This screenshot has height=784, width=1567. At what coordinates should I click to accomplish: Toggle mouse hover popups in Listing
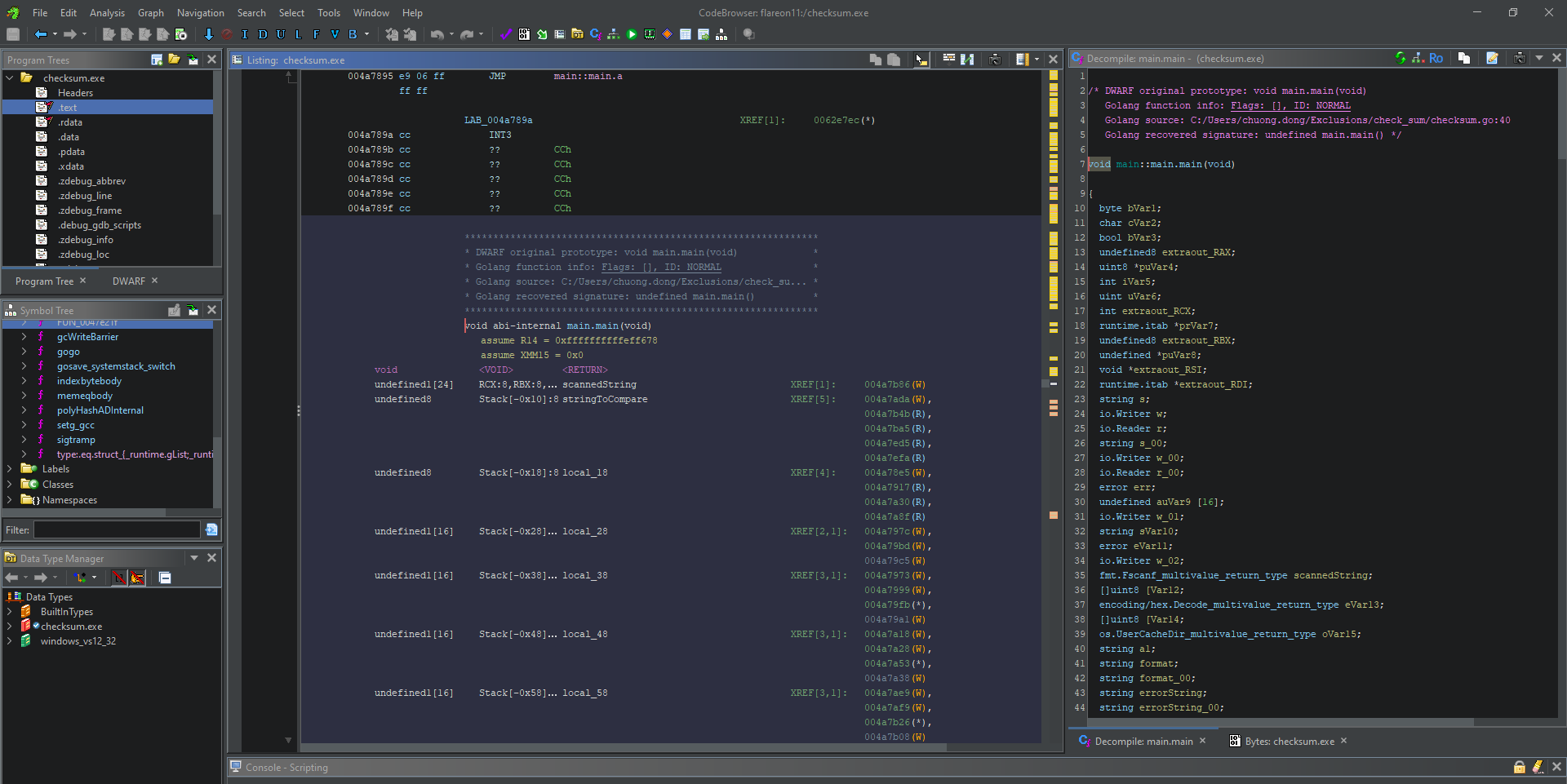click(x=921, y=60)
